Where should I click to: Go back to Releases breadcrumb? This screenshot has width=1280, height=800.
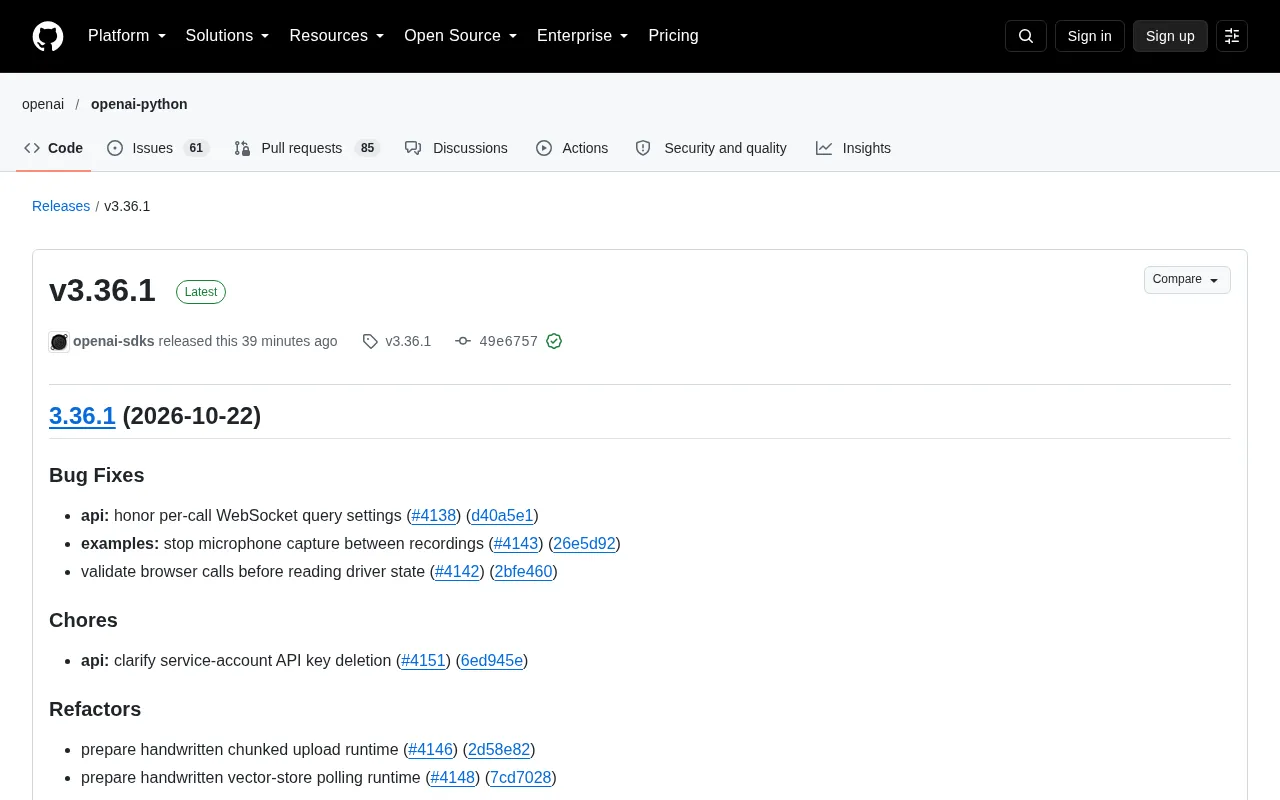point(61,206)
